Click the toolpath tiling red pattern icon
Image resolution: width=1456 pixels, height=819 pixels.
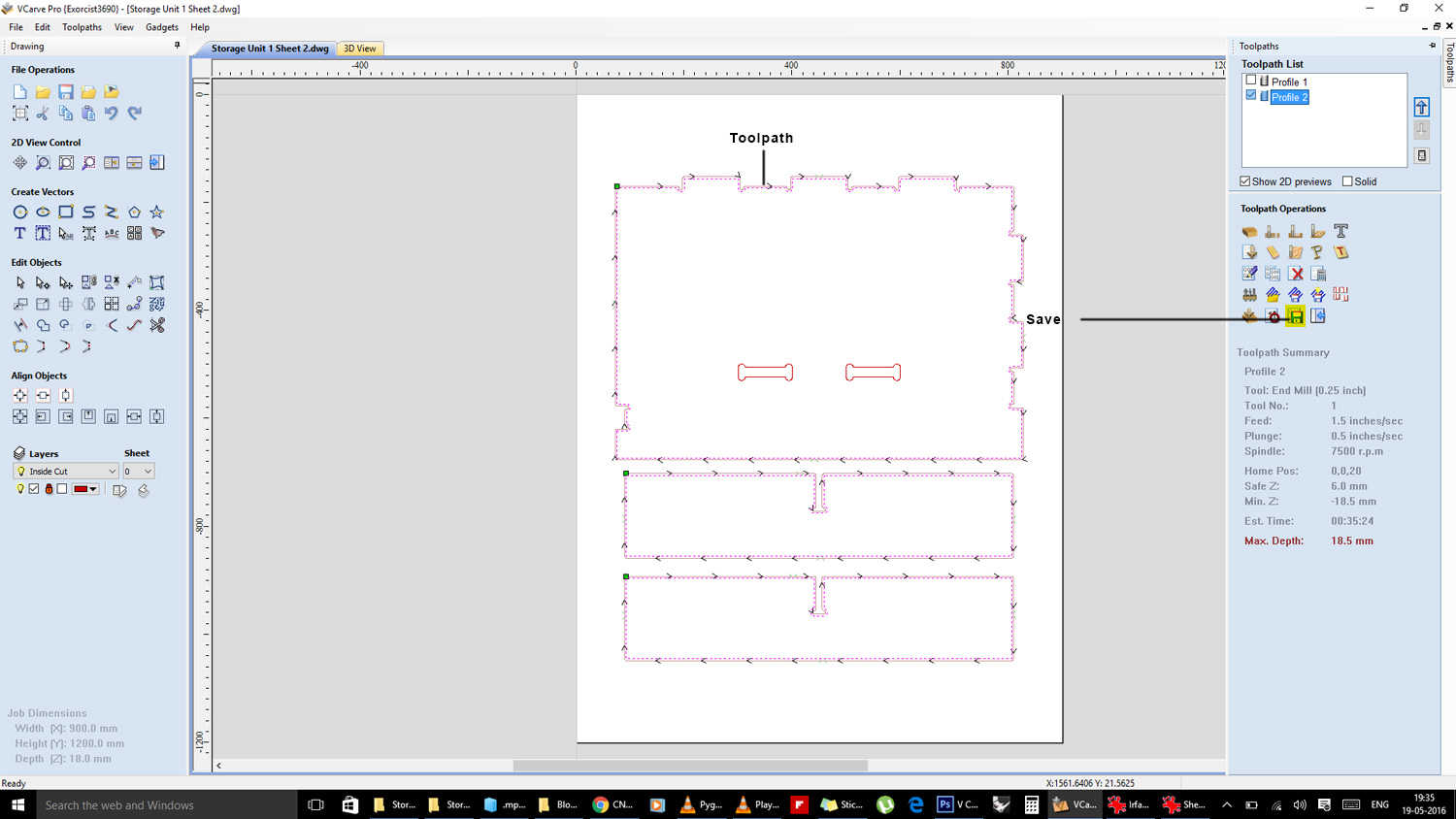[1340, 294]
